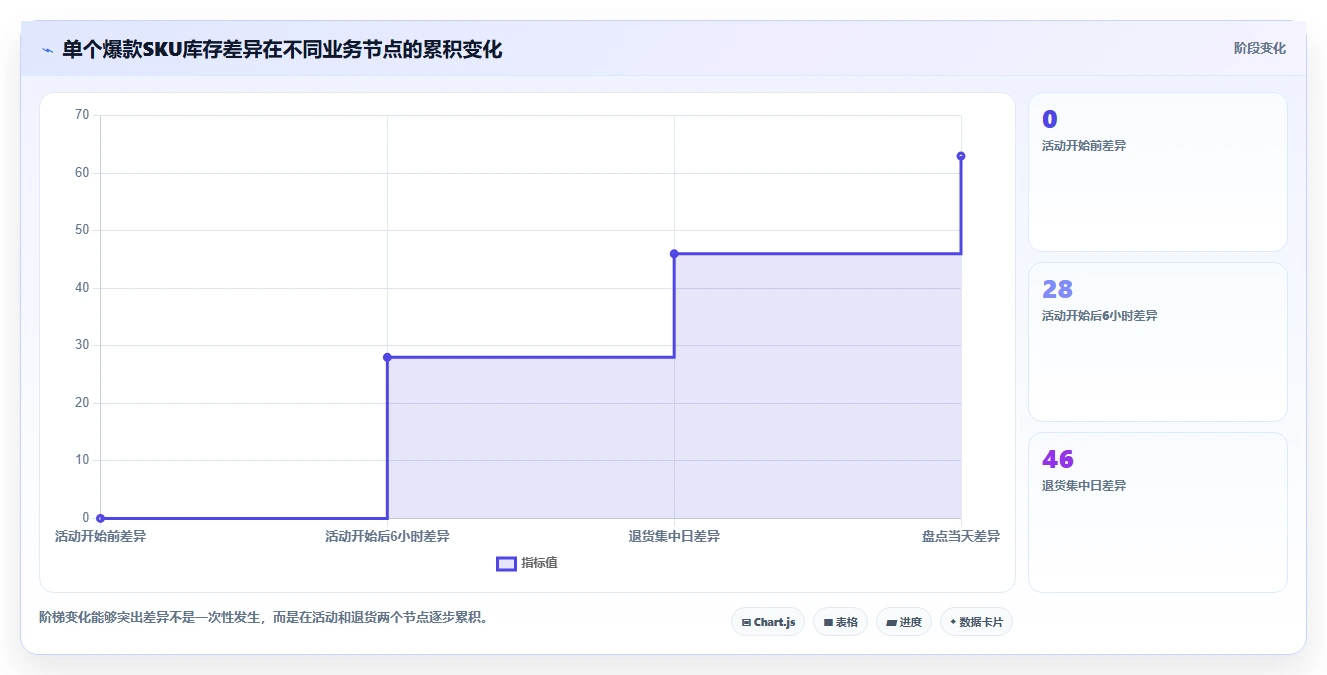Select the 表格 tag
Image resolution: width=1327 pixels, height=675 pixels.
[x=840, y=622]
